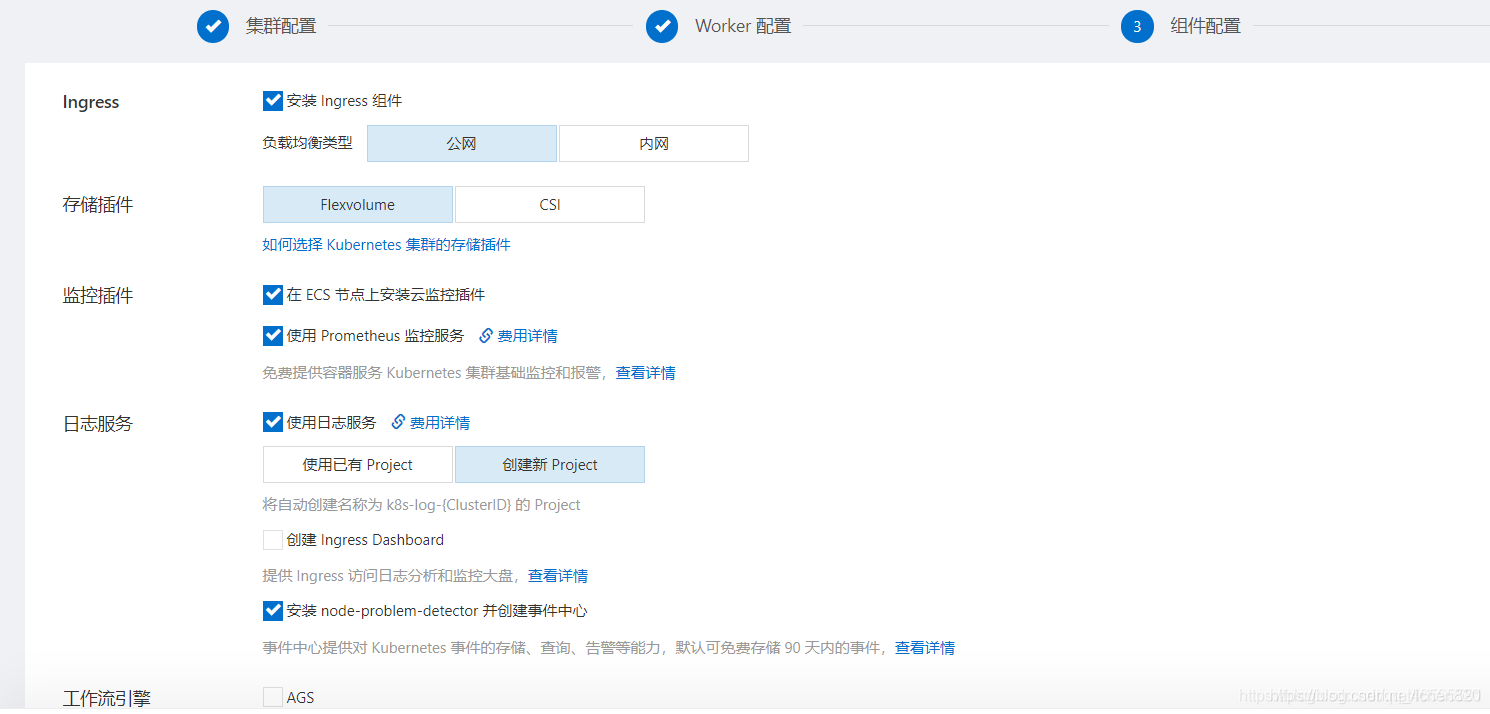This screenshot has height=714, width=1490.
Task: Click the completed Worker 配置 step checkmark icon
Action: coord(662,26)
